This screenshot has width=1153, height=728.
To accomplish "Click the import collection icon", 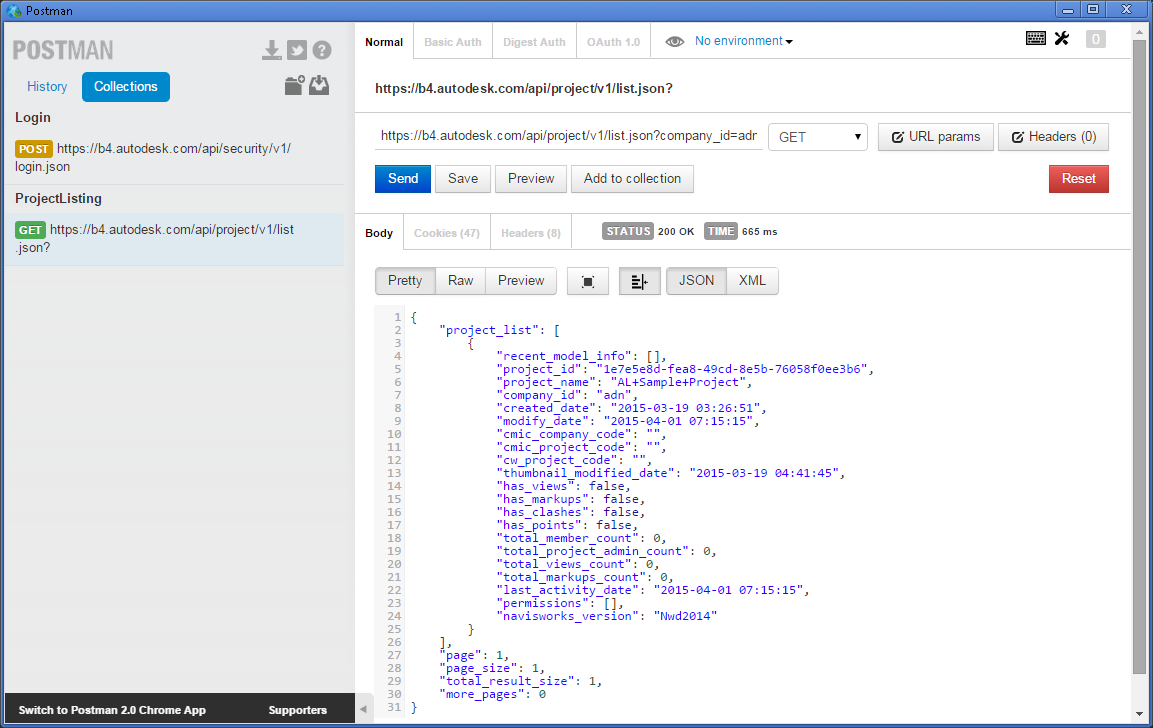I will [319, 85].
